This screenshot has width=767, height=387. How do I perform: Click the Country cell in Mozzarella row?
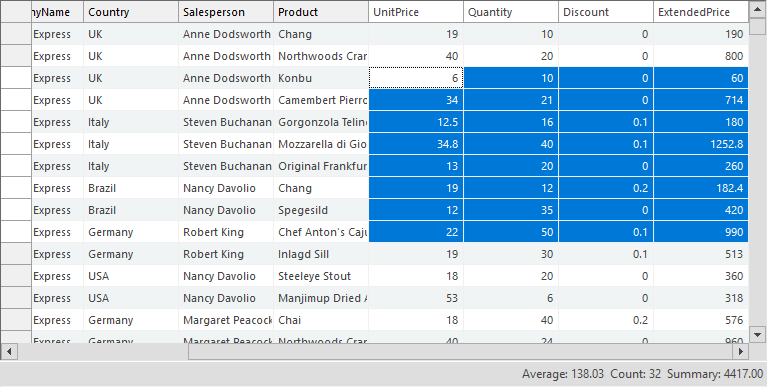tap(131, 144)
